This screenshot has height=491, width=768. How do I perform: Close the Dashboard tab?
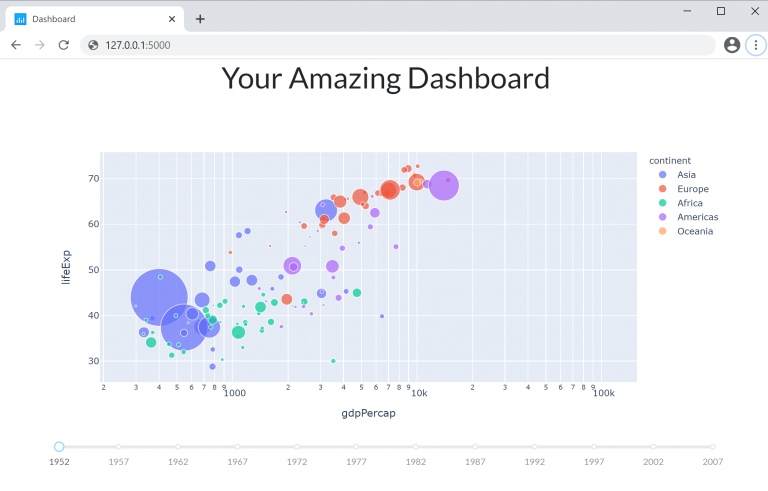point(172,19)
